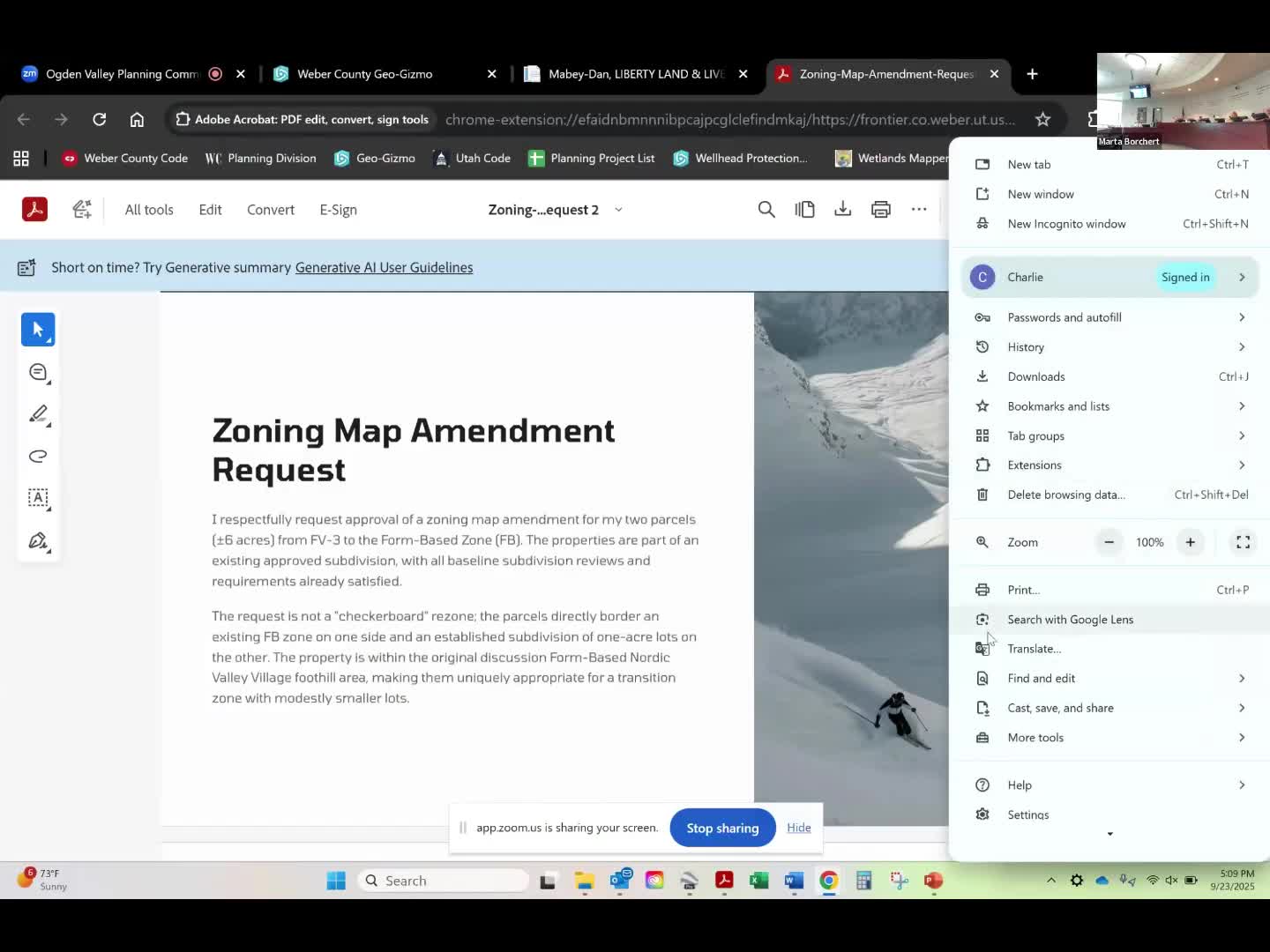Select Delete browsing data option
Viewport: 1270px width, 952px height.
(x=1109, y=495)
